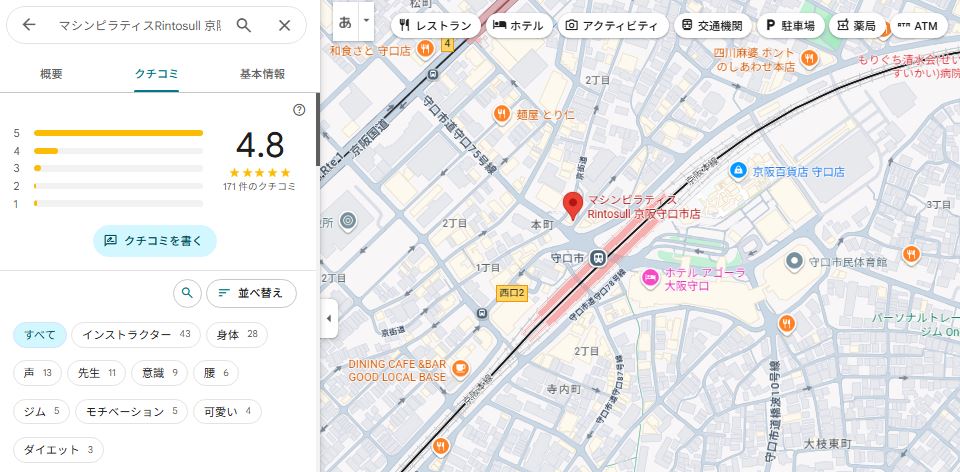Switch to the 基本情報 tab

pyautogui.click(x=262, y=75)
